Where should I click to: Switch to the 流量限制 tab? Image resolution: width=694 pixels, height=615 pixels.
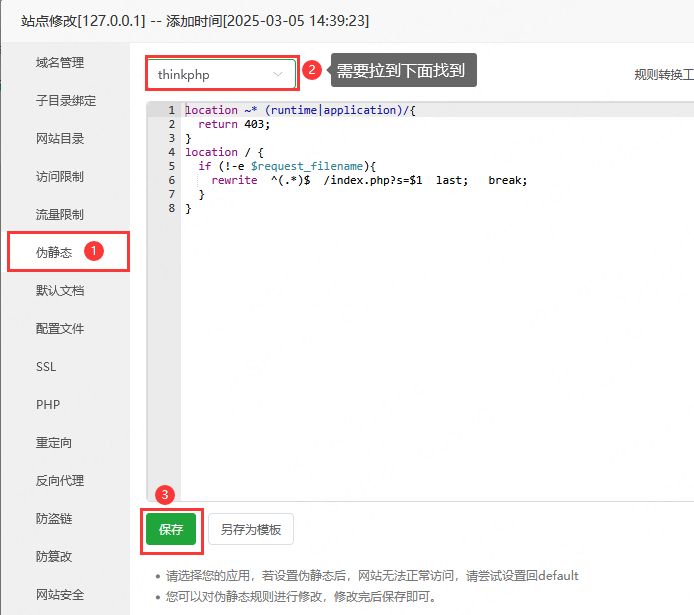point(60,215)
